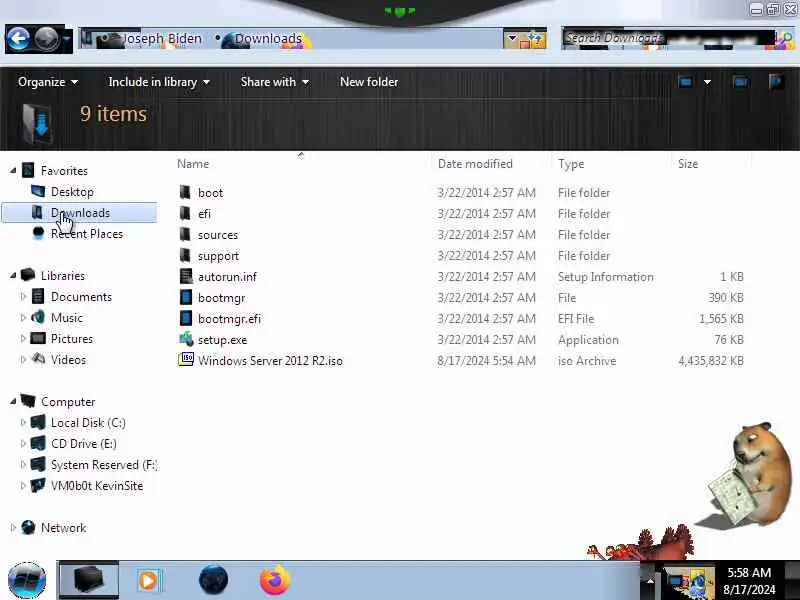Expand the Music library
This screenshot has width=800, height=600.
click(22, 317)
